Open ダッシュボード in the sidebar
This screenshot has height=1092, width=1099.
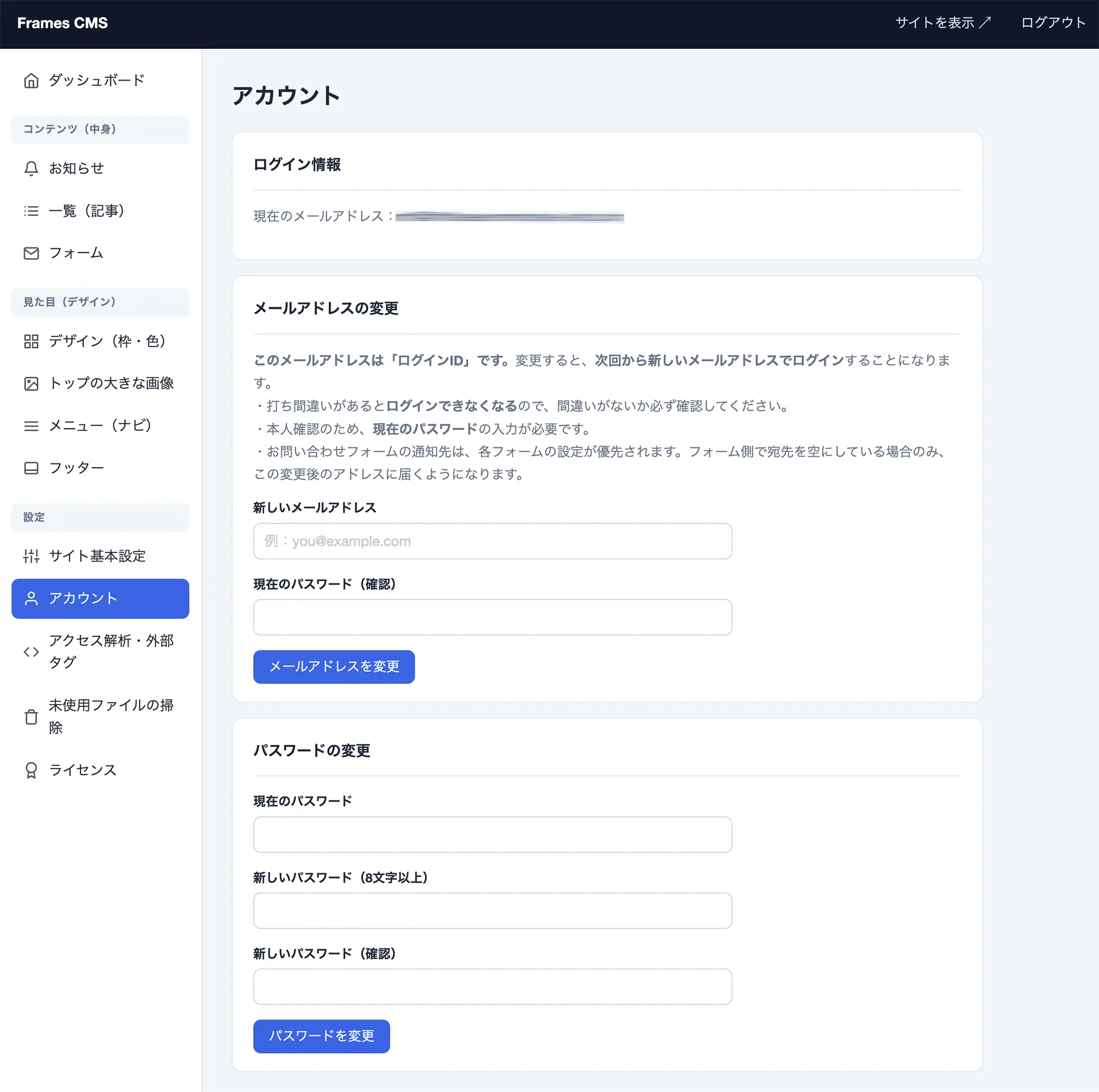[x=100, y=81]
